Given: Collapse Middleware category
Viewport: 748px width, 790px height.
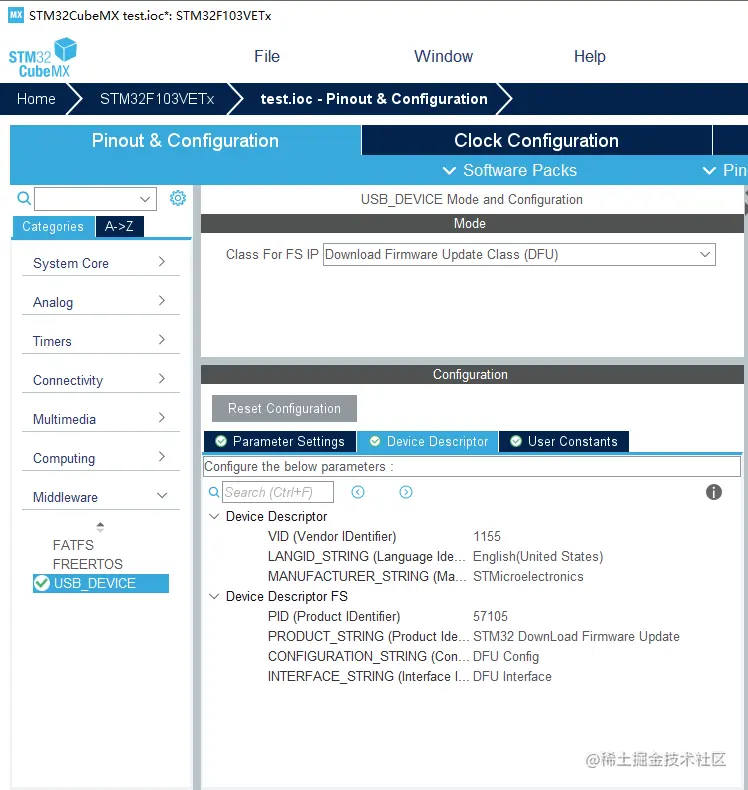Looking at the screenshot, I should pyautogui.click(x=100, y=497).
